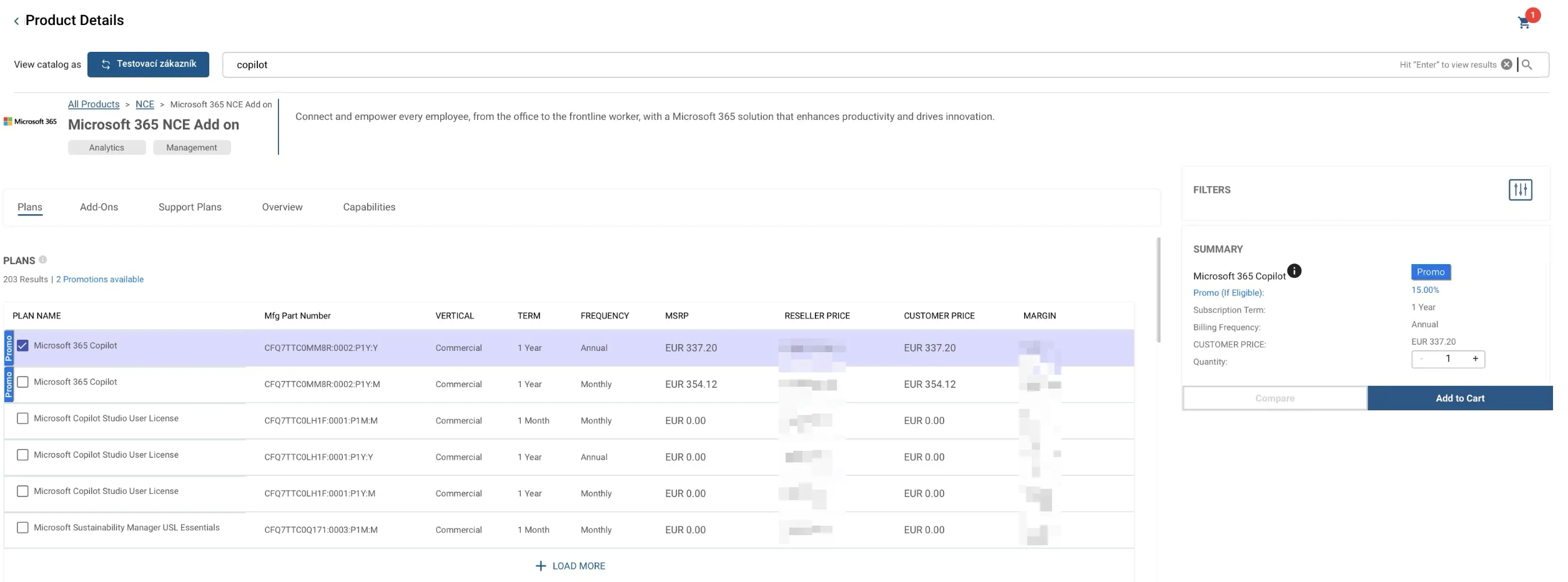Viewport: 1568px width, 582px height.
Task: Click the magnifier search icon
Action: click(x=1527, y=64)
